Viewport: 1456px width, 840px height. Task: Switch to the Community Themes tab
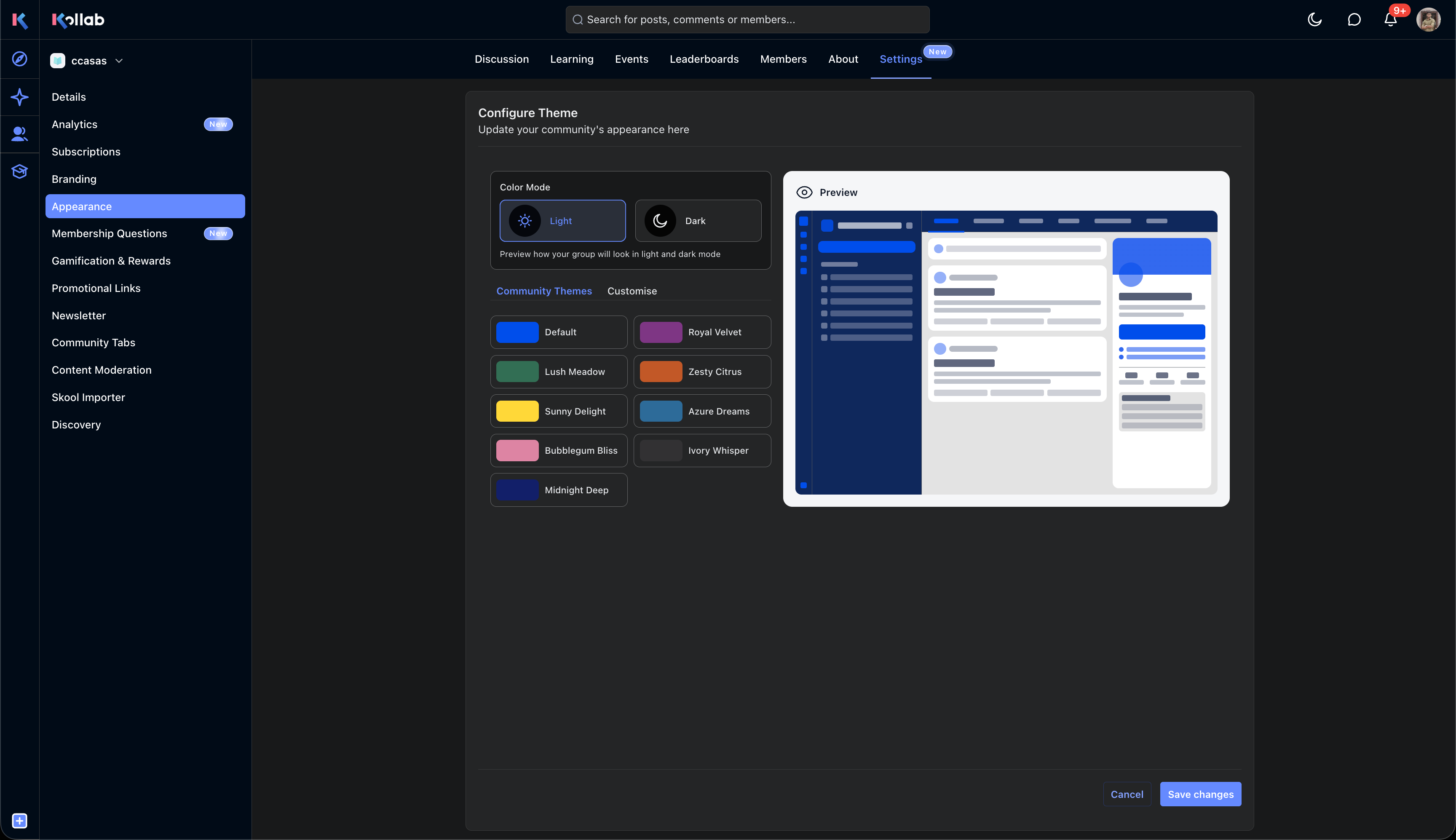pyautogui.click(x=544, y=291)
